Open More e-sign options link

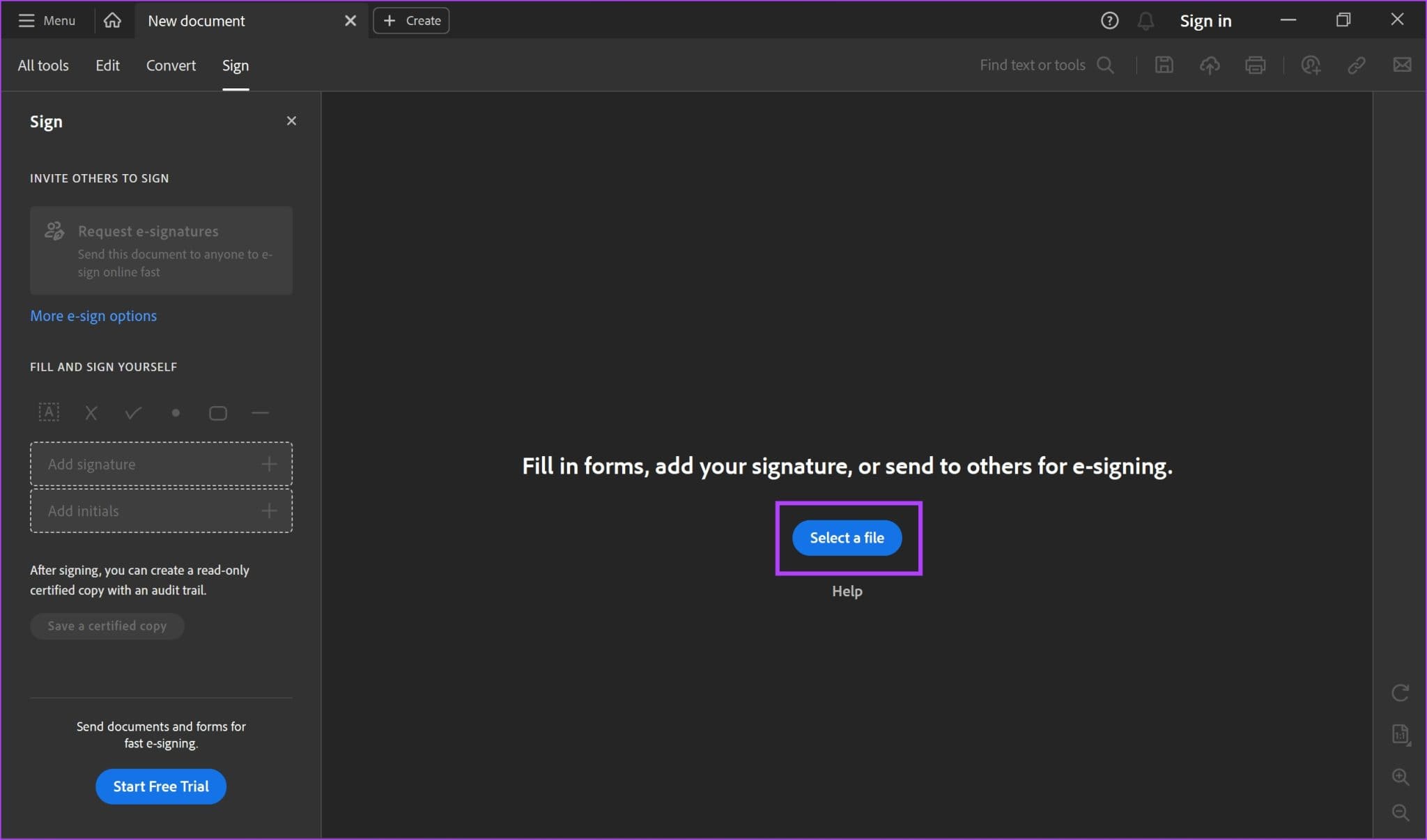coord(93,315)
